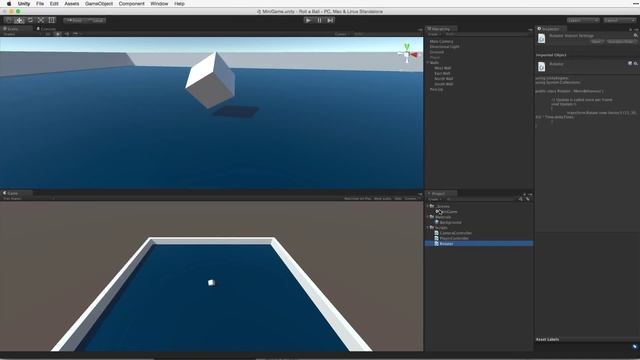Select the Rotate tool in toolbar
This screenshot has width=640, height=360.
click(x=30, y=20)
